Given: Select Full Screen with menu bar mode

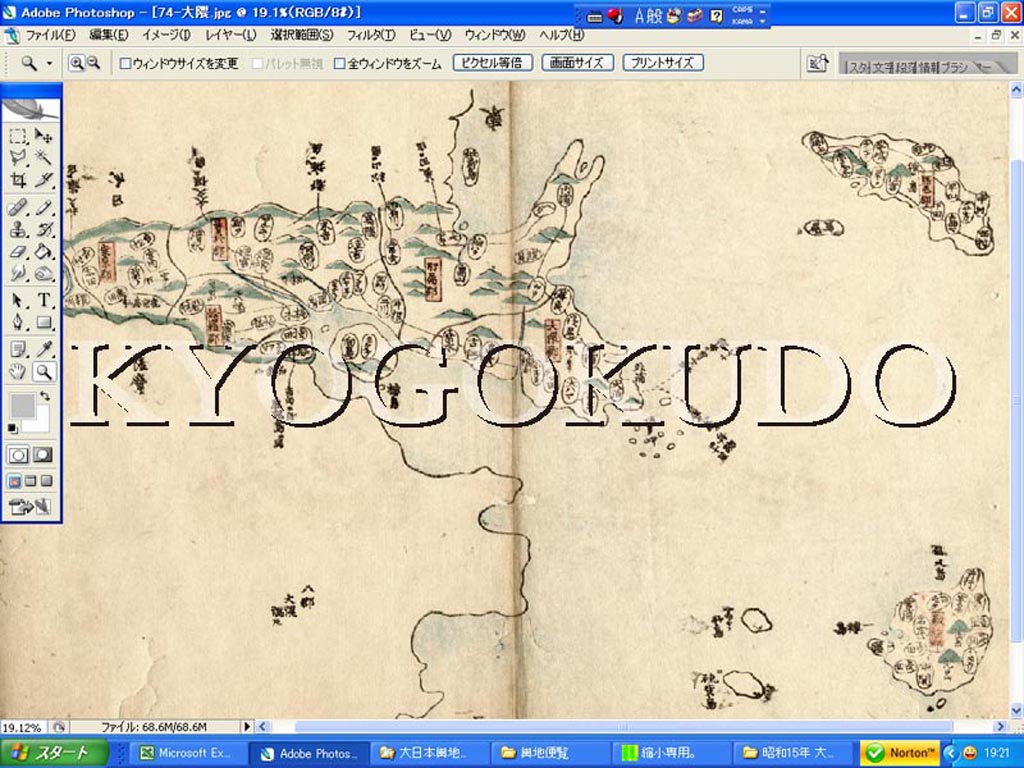Looking at the screenshot, I should tap(31, 482).
